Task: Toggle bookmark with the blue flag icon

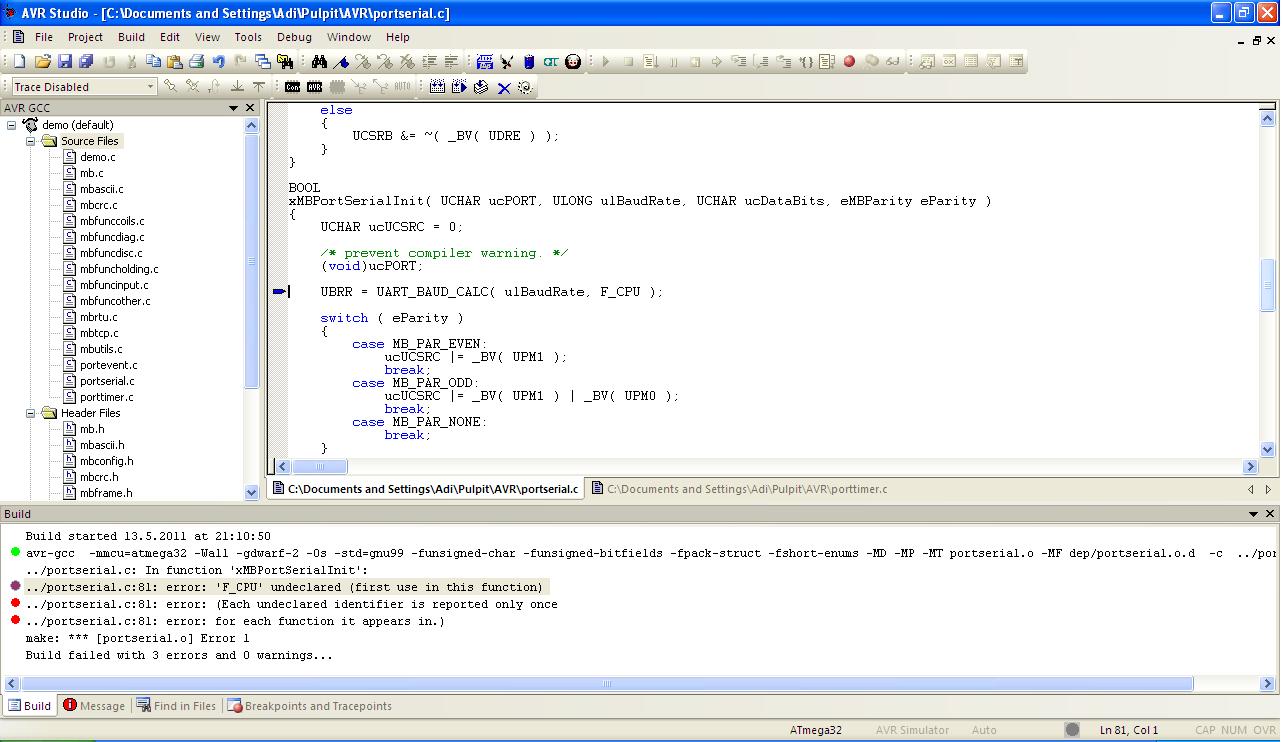Action: 341,62
